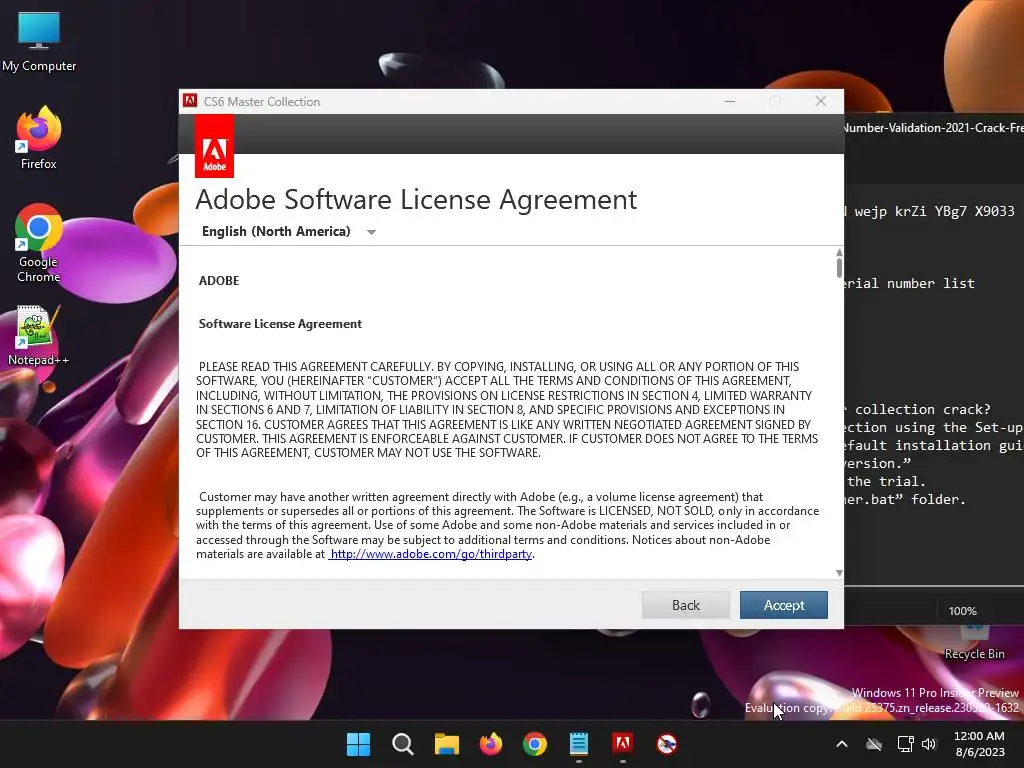This screenshot has width=1024, height=768.
Task: Open the English (North America) language dropdown
Action: click(x=289, y=231)
